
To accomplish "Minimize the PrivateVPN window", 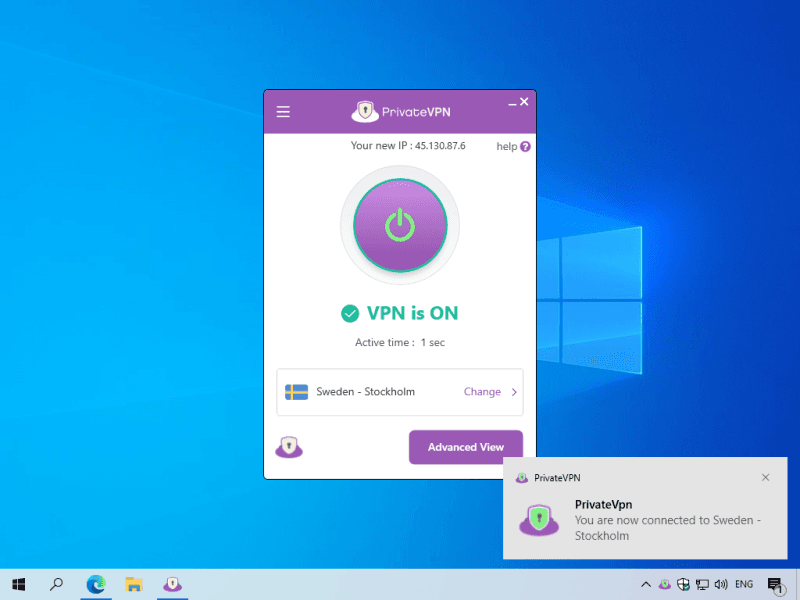I will [512, 103].
